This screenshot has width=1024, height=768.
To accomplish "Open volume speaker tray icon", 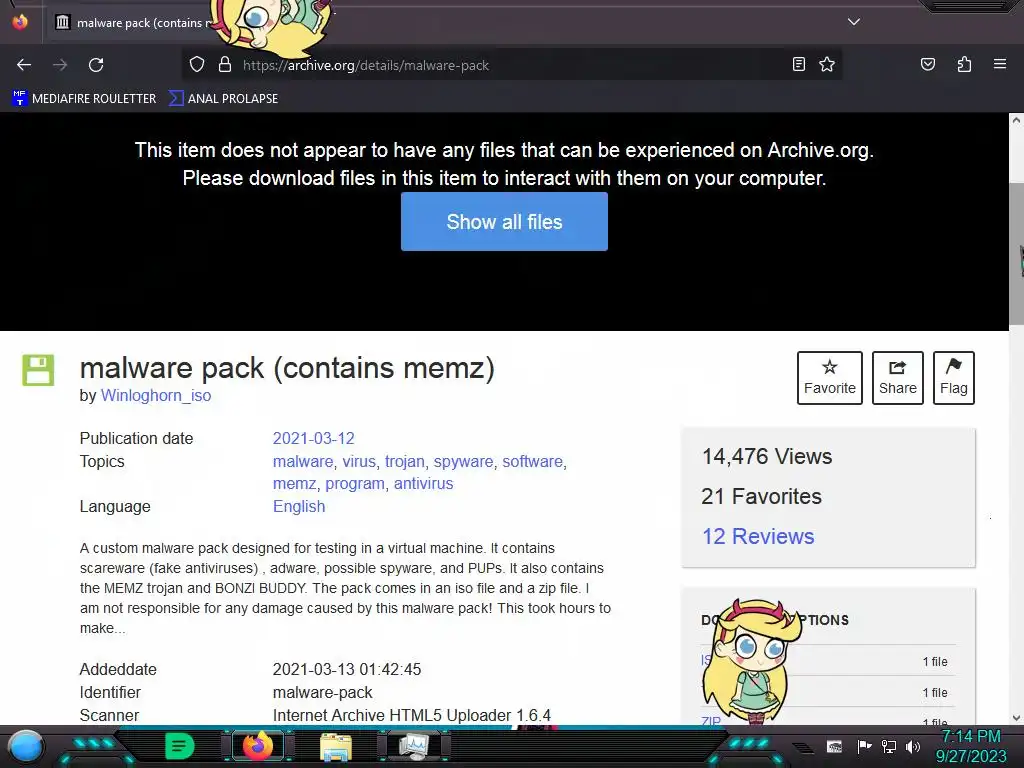I will point(913,746).
